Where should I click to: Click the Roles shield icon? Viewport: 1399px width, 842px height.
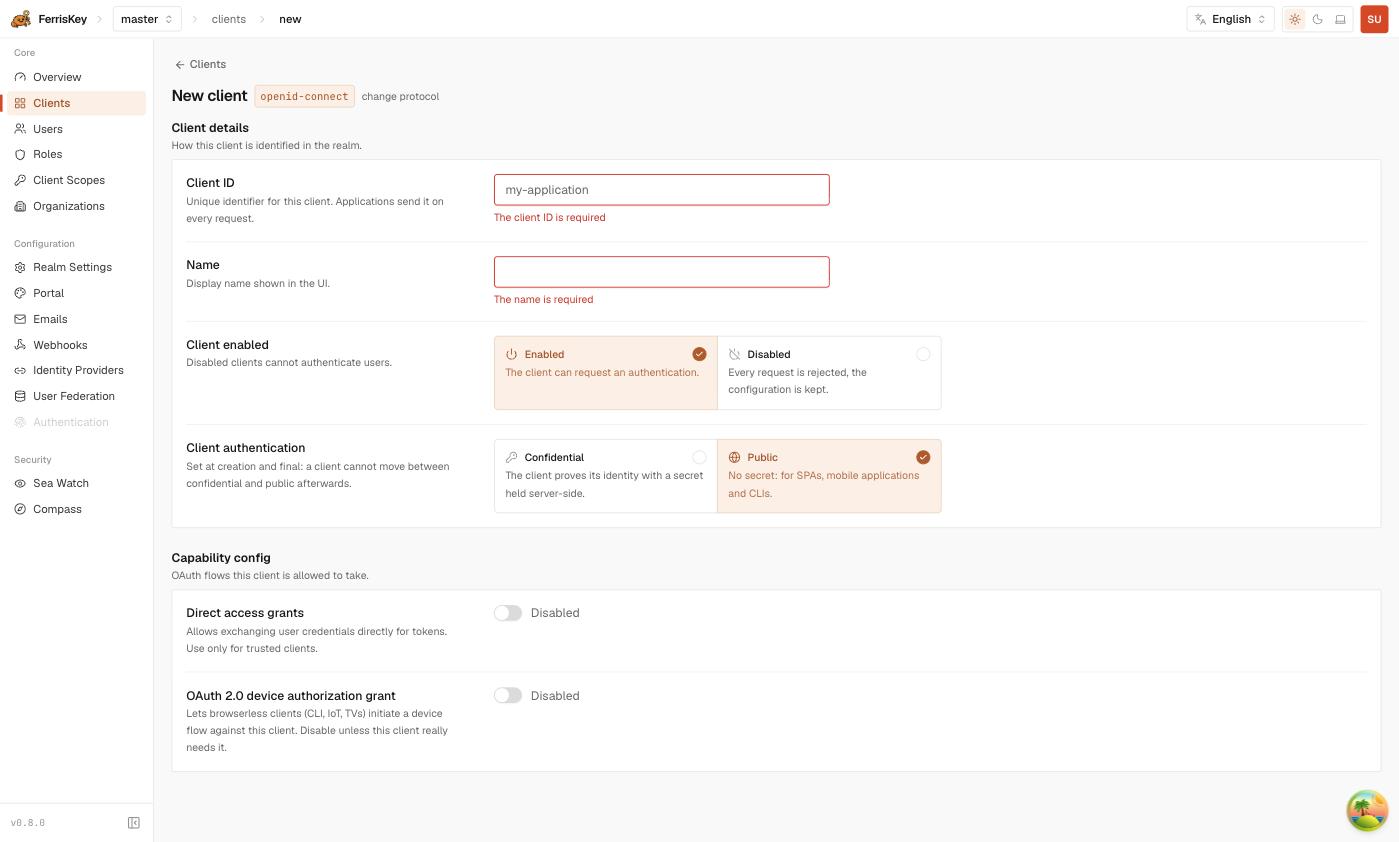point(20,154)
